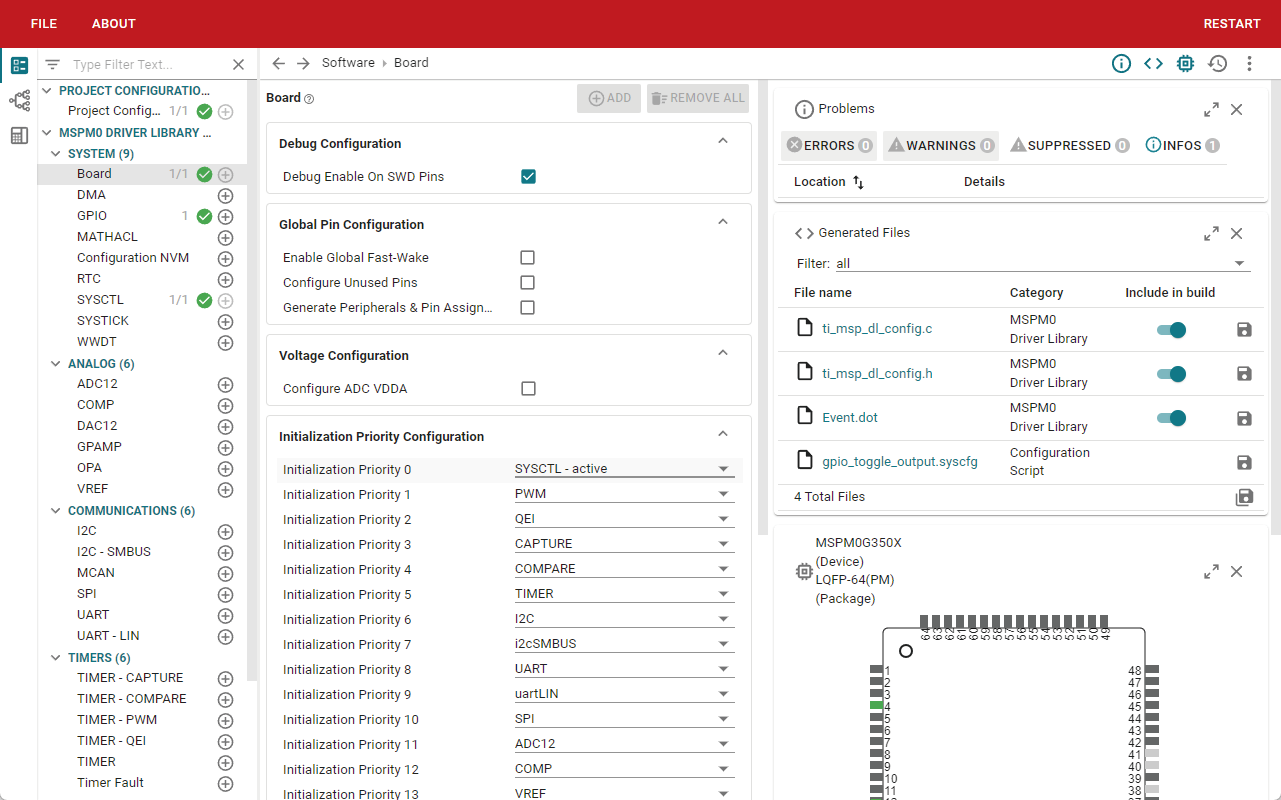The height and width of the screenshot is (800, 1281).
Task: Add an I2C instance with plus icon
Action: [225, 532]
